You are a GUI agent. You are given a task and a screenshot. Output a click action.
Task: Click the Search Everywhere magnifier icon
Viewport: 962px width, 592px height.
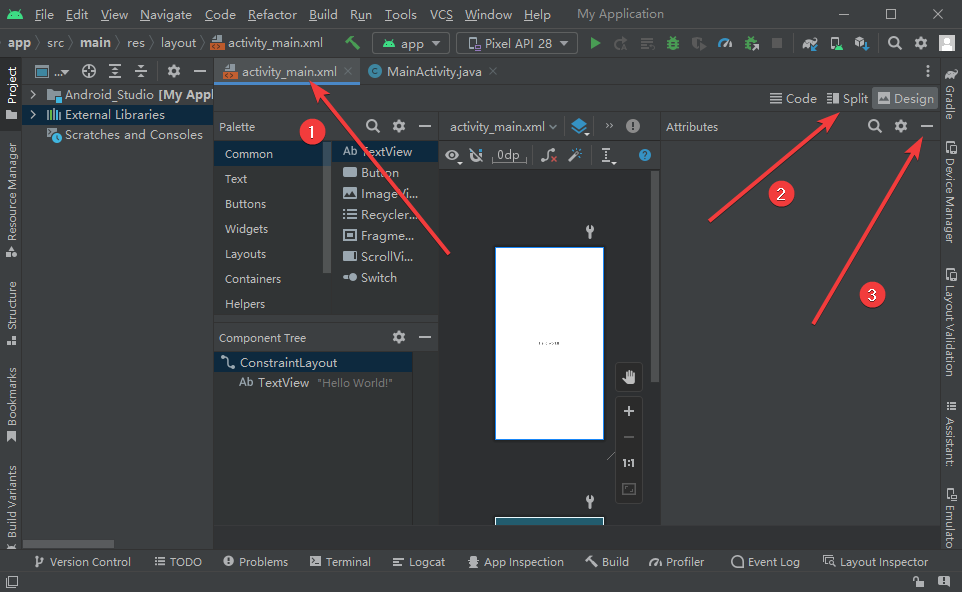click(x=895, y=43)
